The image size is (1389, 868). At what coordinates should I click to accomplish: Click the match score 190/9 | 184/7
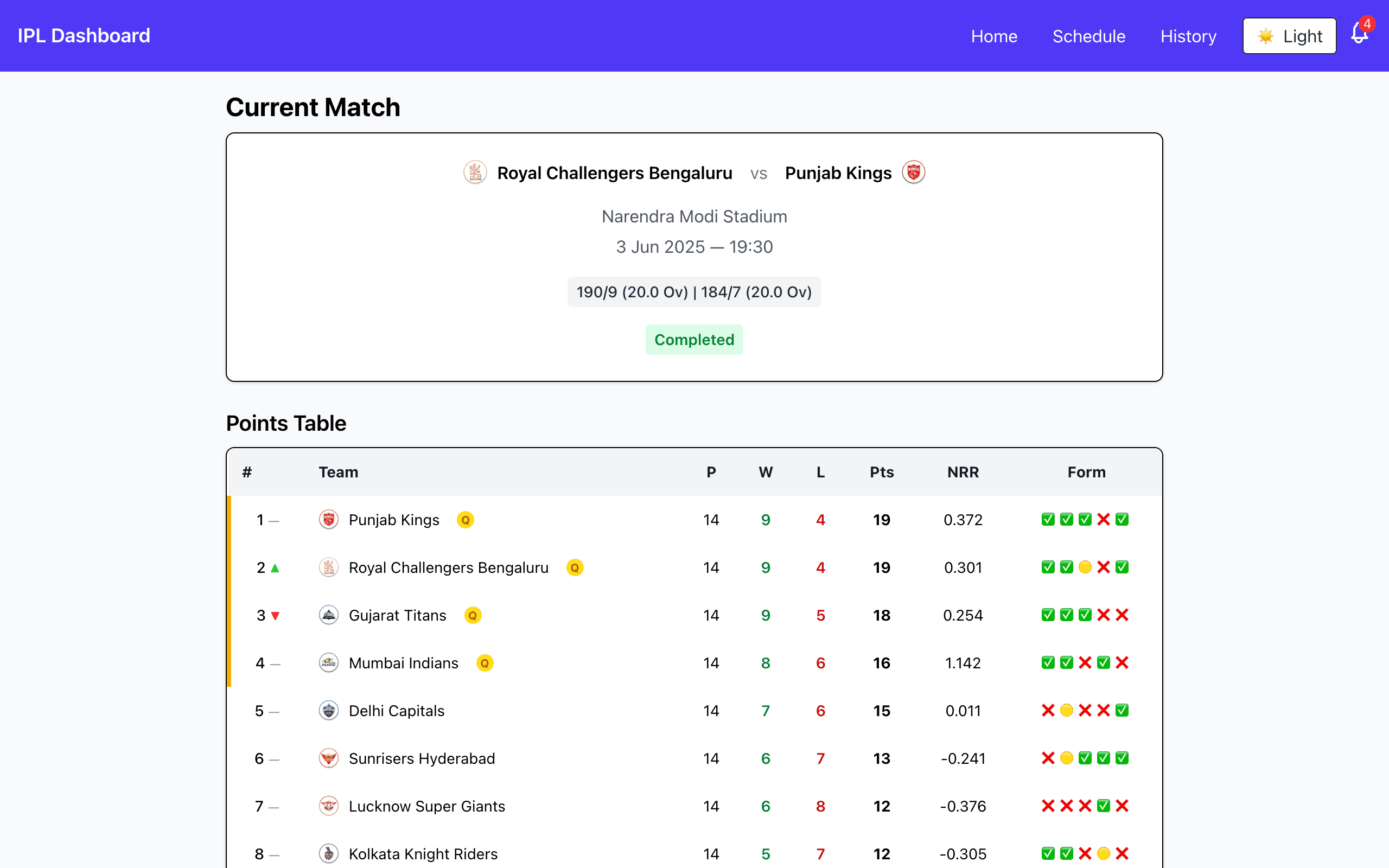click(x=694, y=292)
